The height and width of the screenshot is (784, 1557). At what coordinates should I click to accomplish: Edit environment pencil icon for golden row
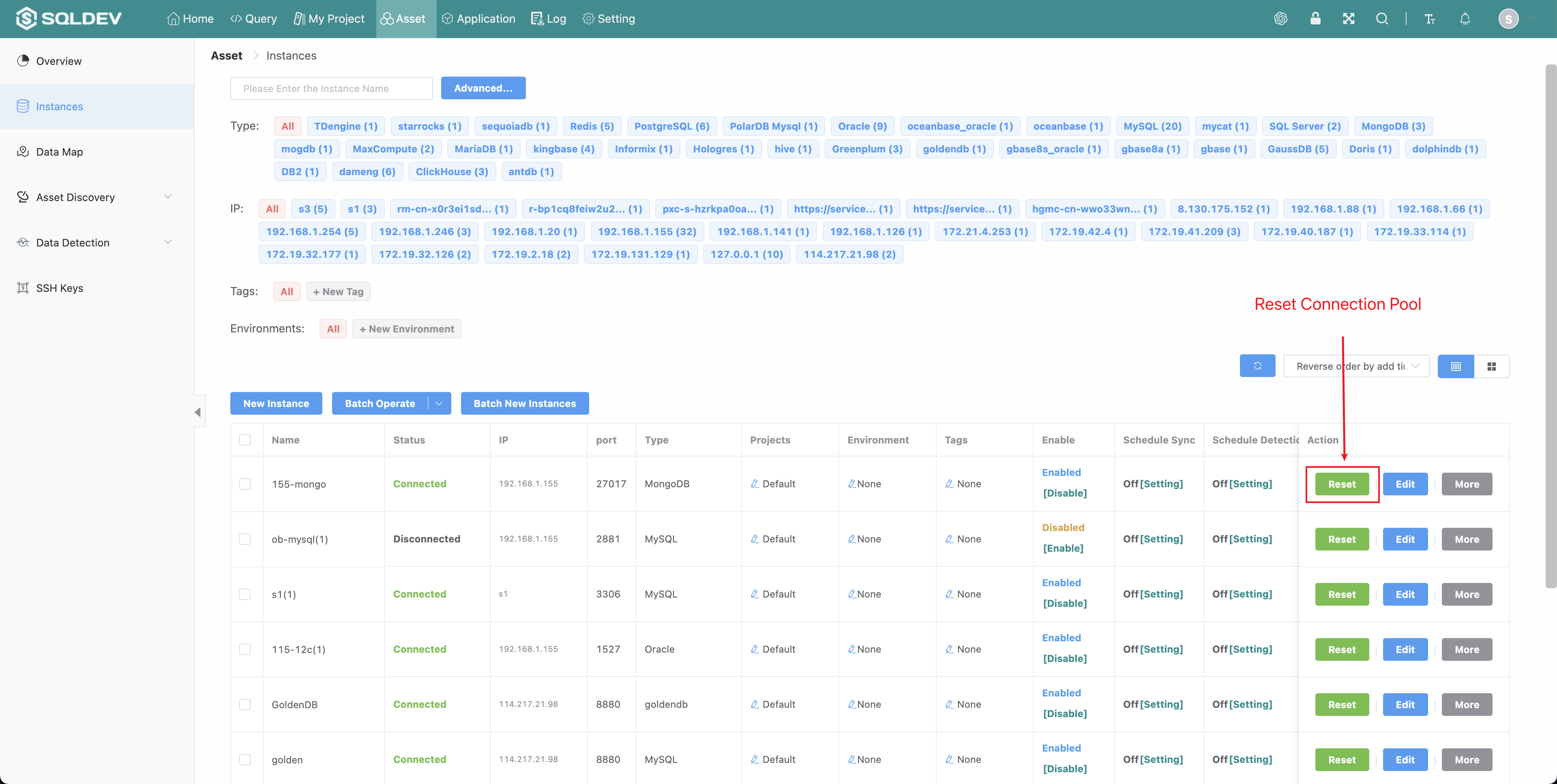[851, 759]
